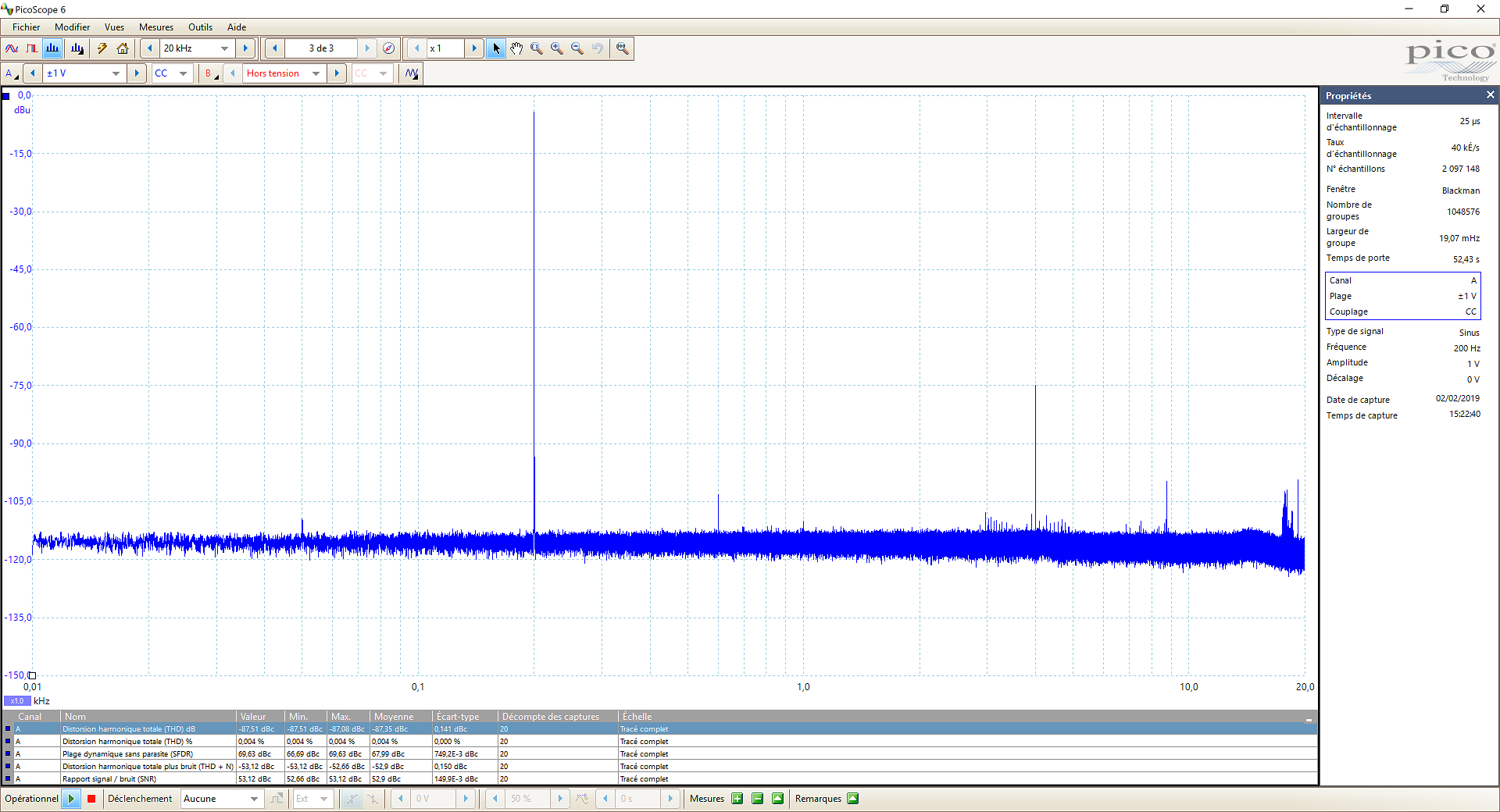Open channel A options button
This screenshot has width=1500, height=812.
click(12, 73)
